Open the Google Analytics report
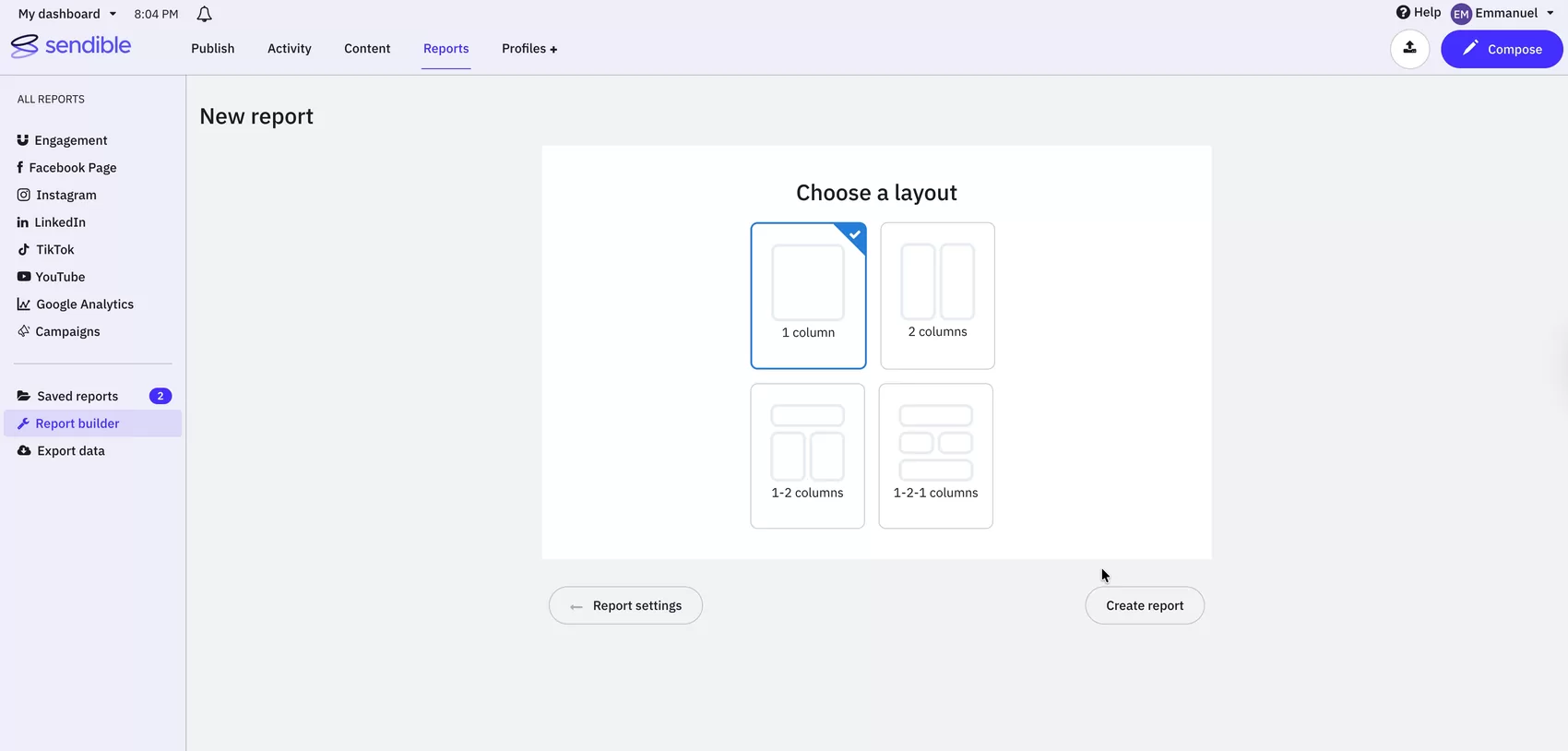The width and height of the screenshot is (1568, 751). click(x=85, y=304)
